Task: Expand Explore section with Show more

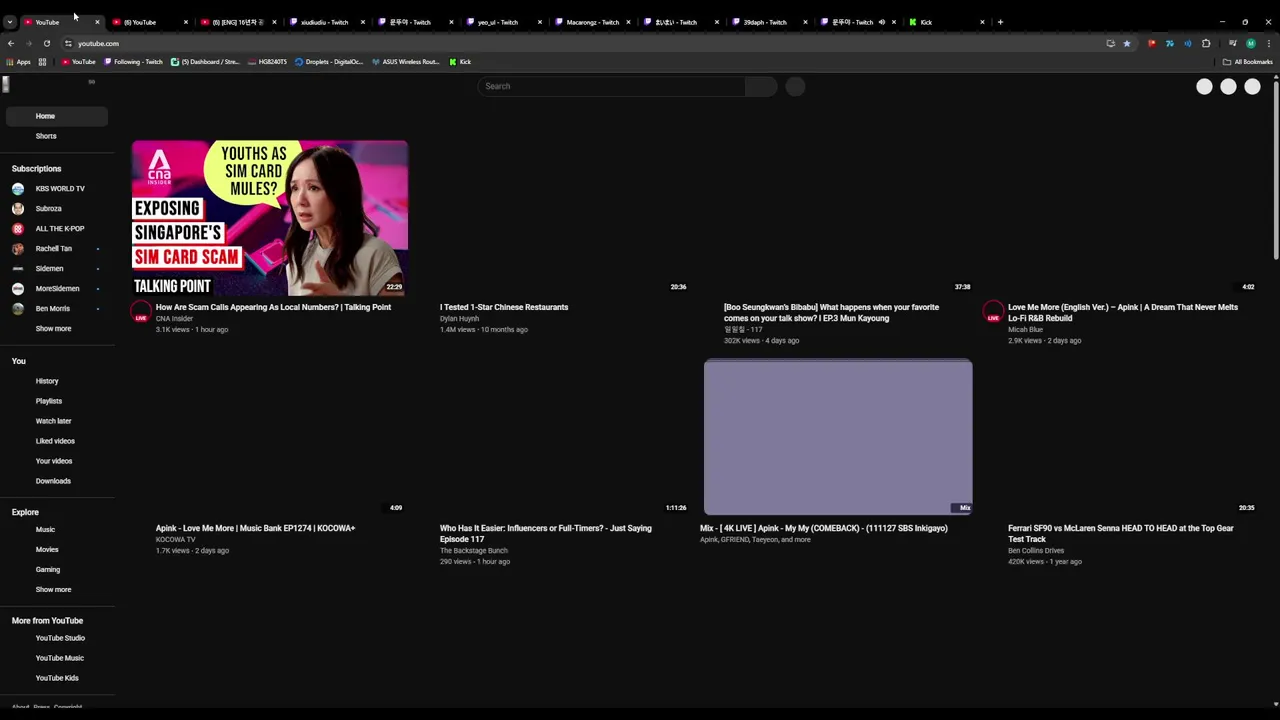Action: [x=53, y=589]
